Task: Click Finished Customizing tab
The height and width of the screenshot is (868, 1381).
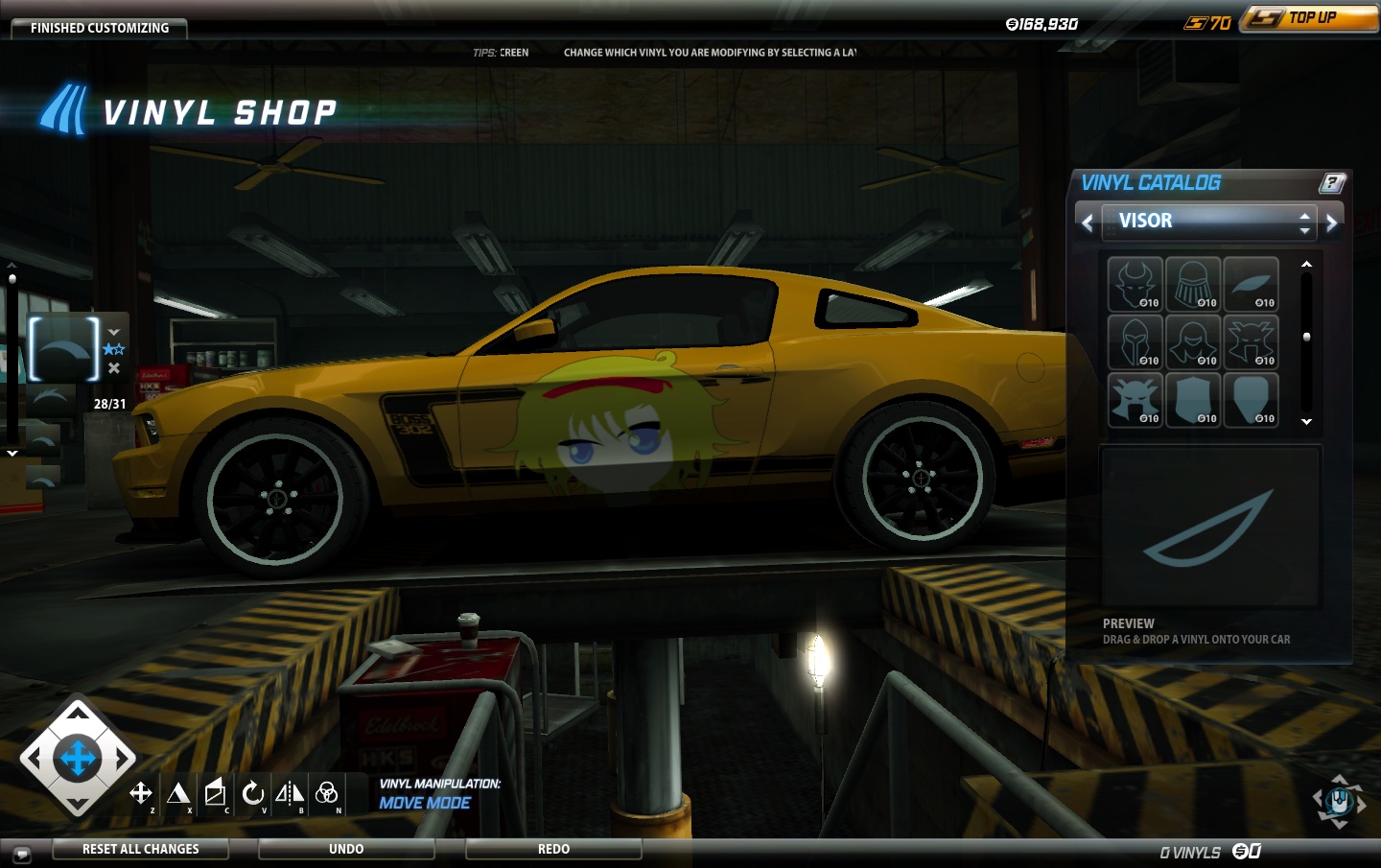Action: point(100,28)
